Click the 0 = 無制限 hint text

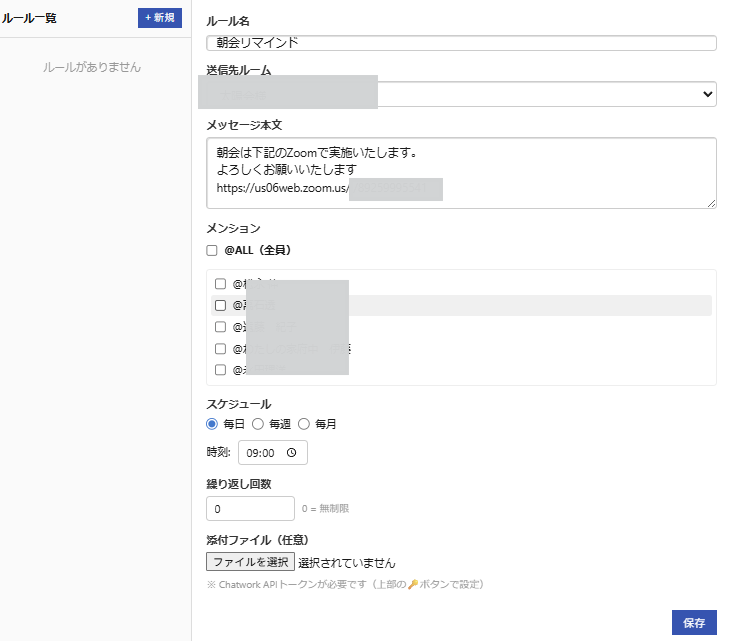point(325,509)
